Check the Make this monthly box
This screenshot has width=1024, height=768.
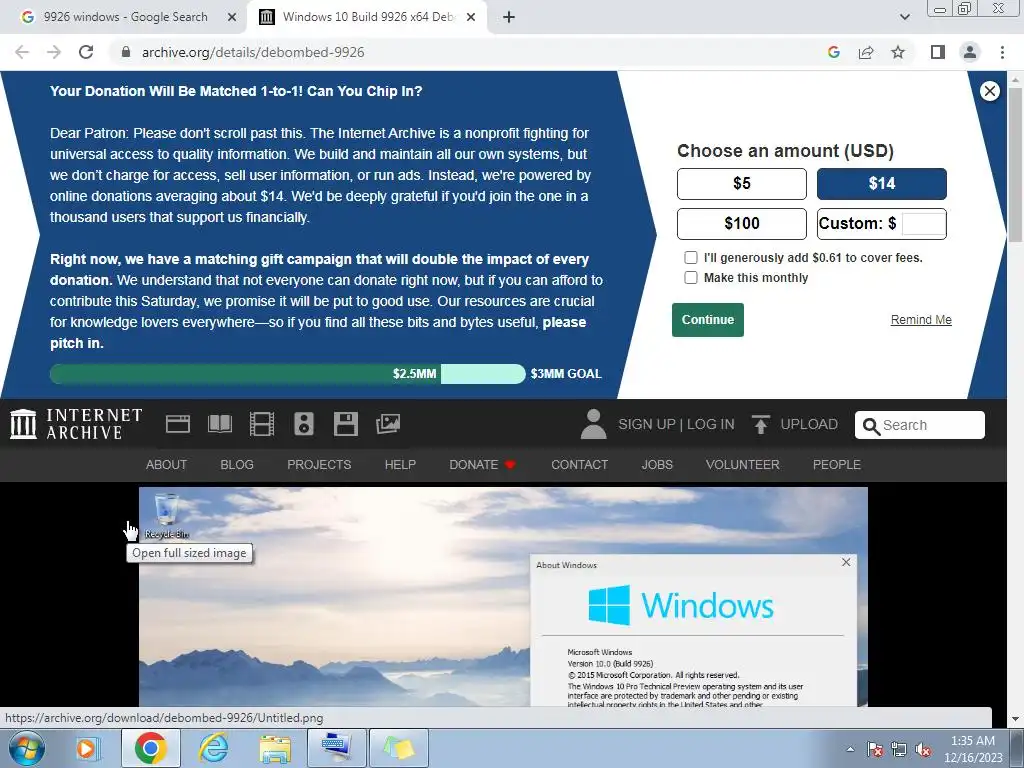pyautogui.click(x=690, y=278)
